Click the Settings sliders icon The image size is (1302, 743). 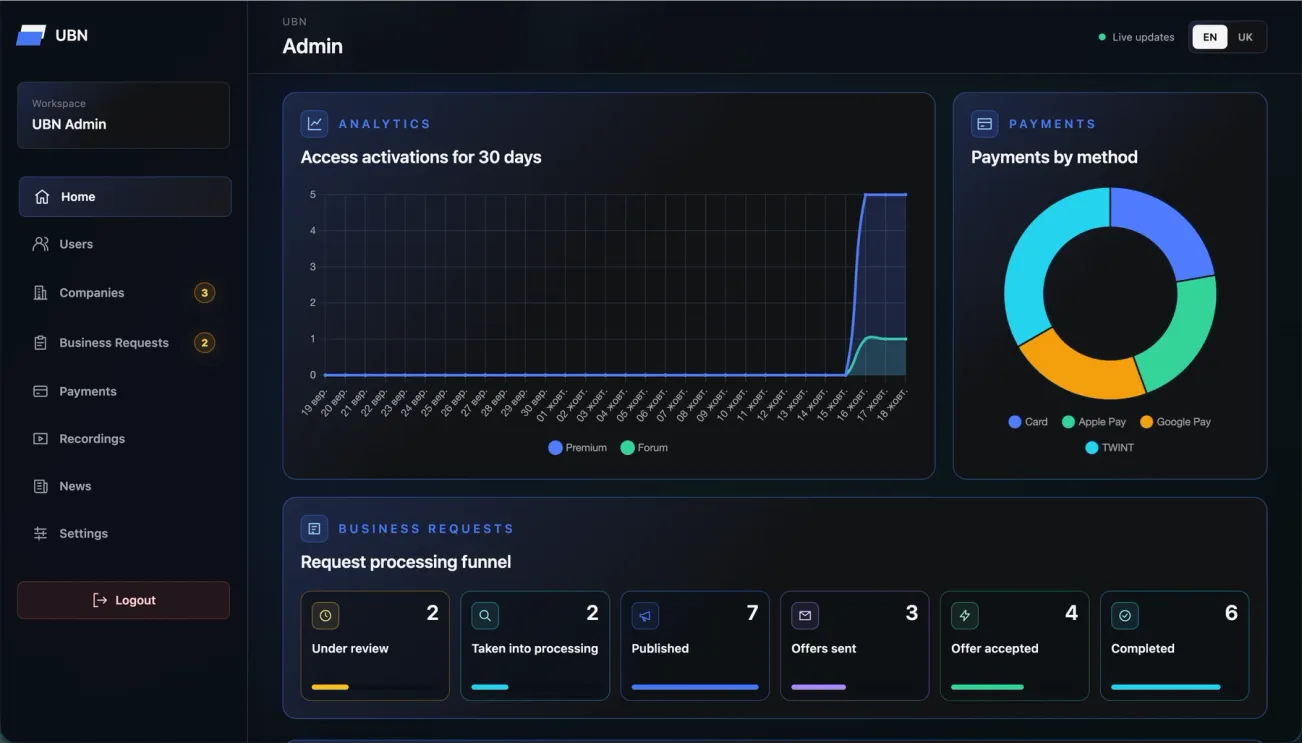(41, 534)
